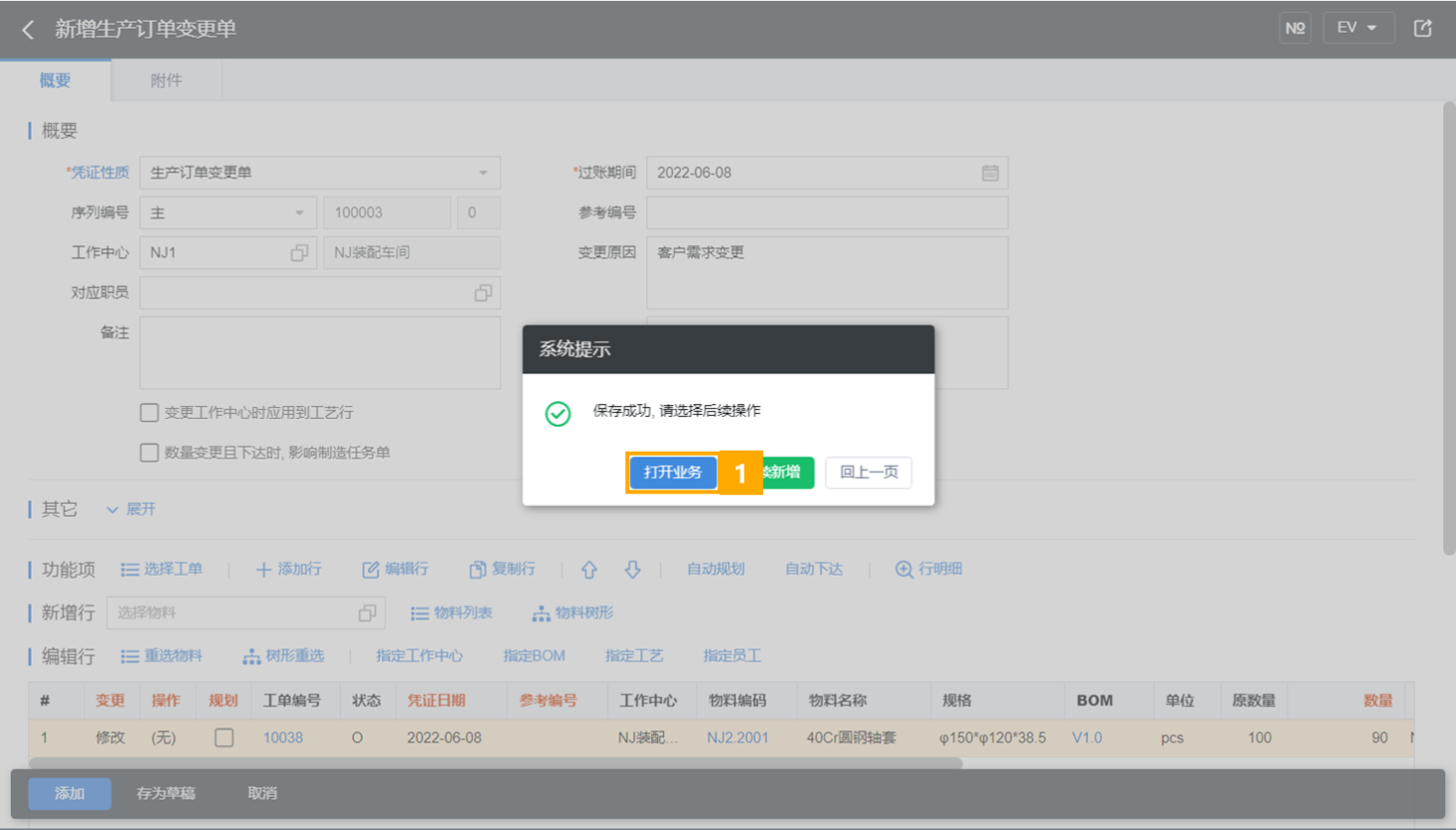Open work order 10038 link

283,737
